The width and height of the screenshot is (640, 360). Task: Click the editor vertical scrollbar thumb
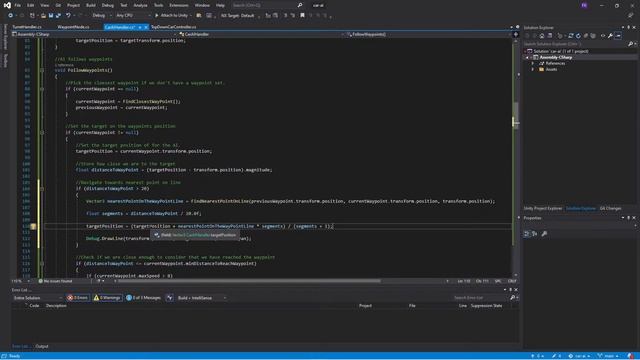click(x=516, y=115)
